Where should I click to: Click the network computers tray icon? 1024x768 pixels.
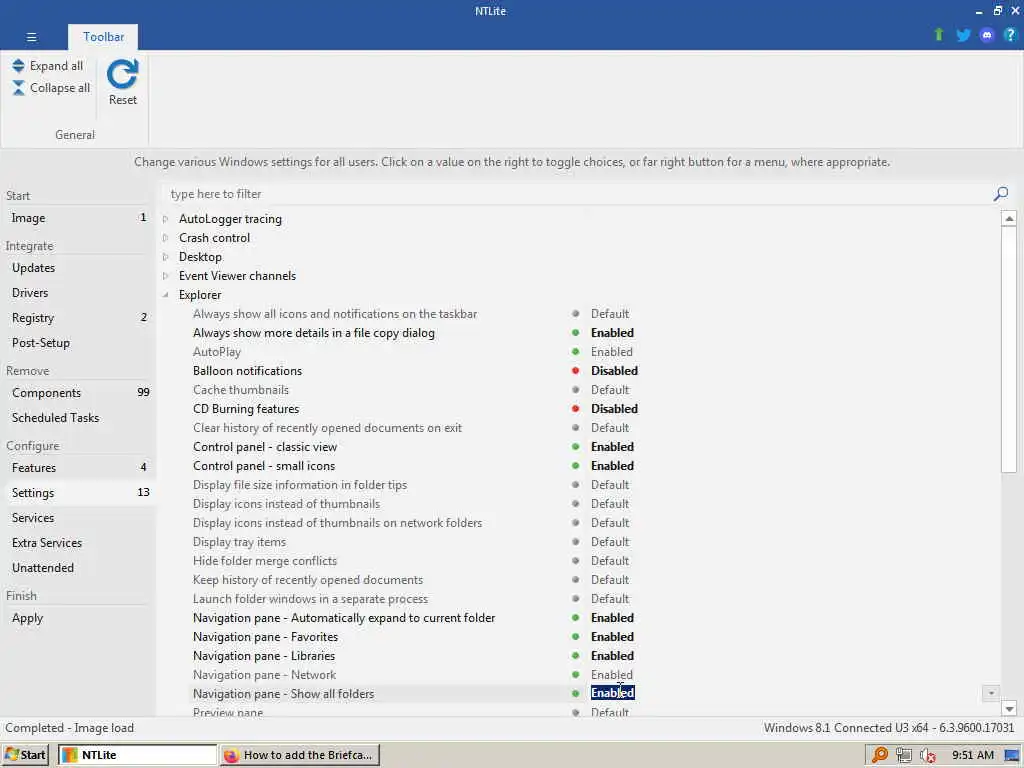[x=903, y=755]
